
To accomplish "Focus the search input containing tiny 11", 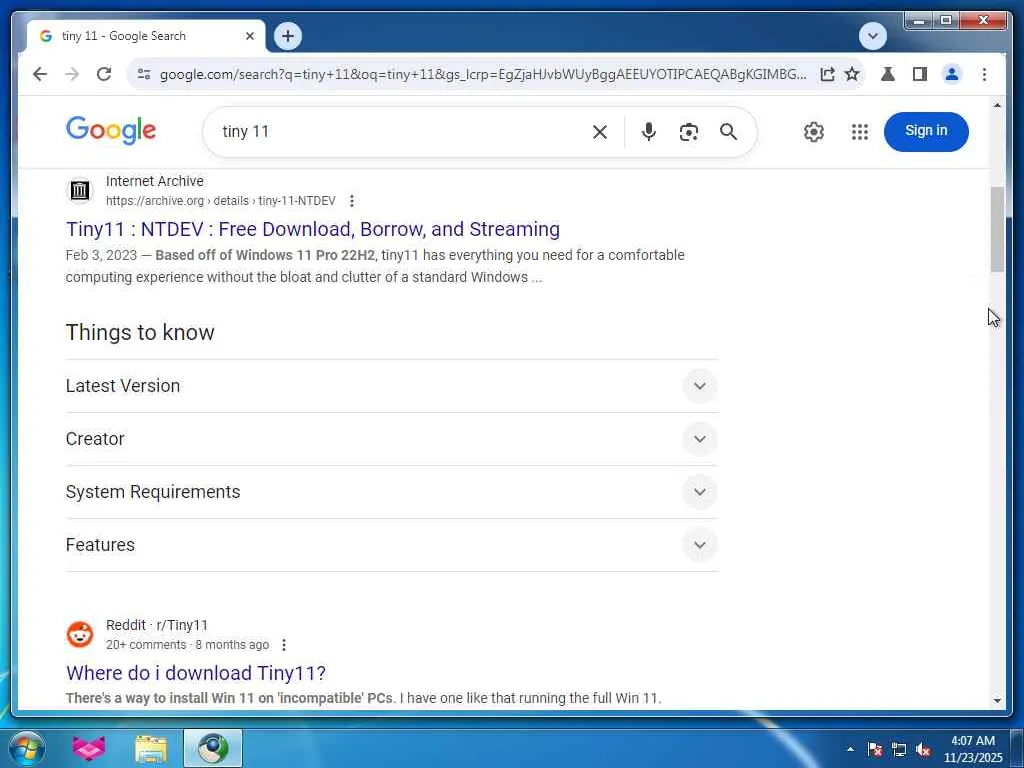I will [x=398, y=132].
